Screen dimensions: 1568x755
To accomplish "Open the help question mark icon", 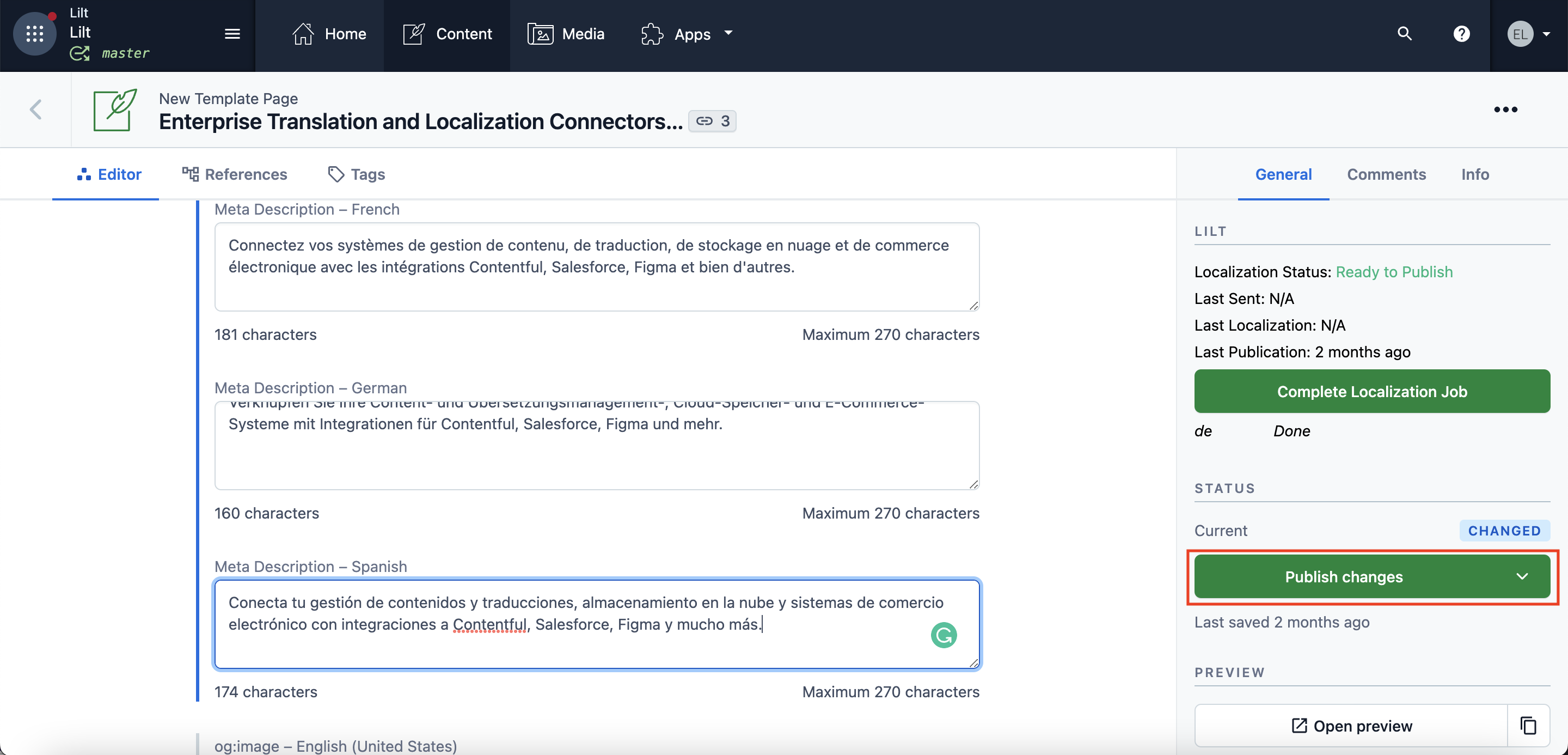I will coord(1463,33).
